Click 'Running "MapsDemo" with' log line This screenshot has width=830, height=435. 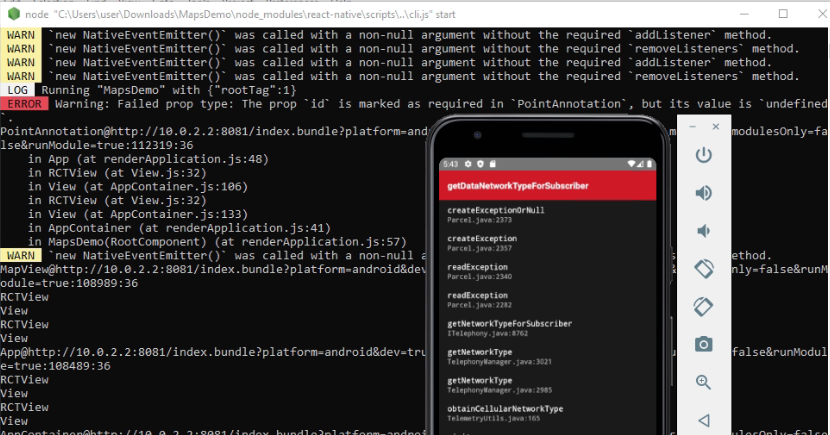[169, 90]
